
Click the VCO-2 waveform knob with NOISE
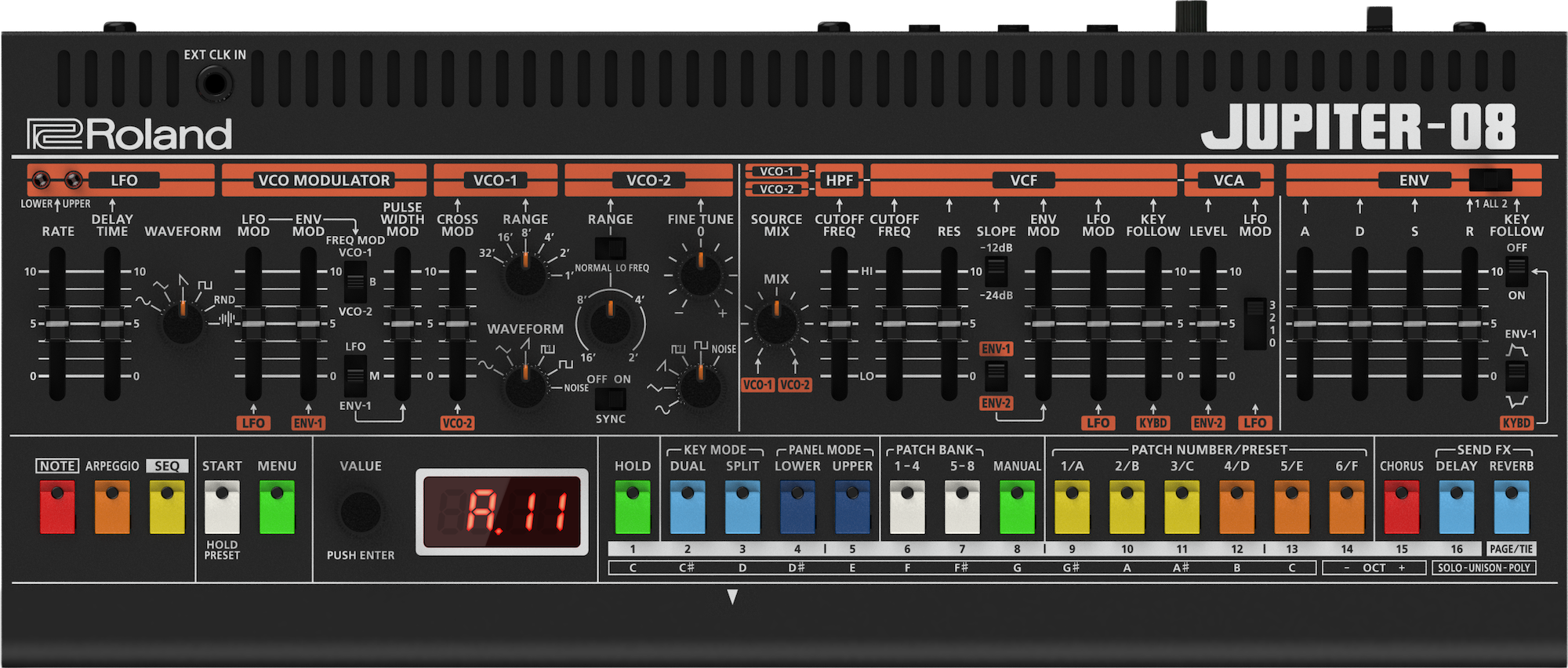700,385
